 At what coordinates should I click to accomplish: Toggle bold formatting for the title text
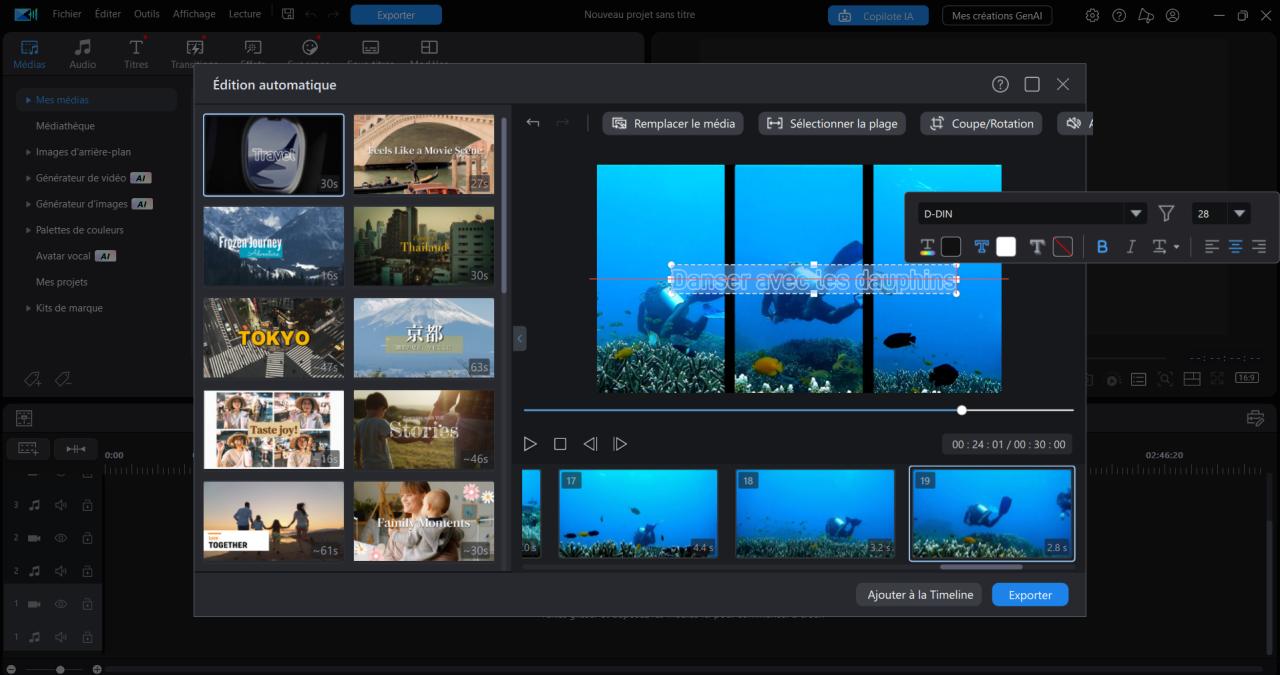point(1102,246)
